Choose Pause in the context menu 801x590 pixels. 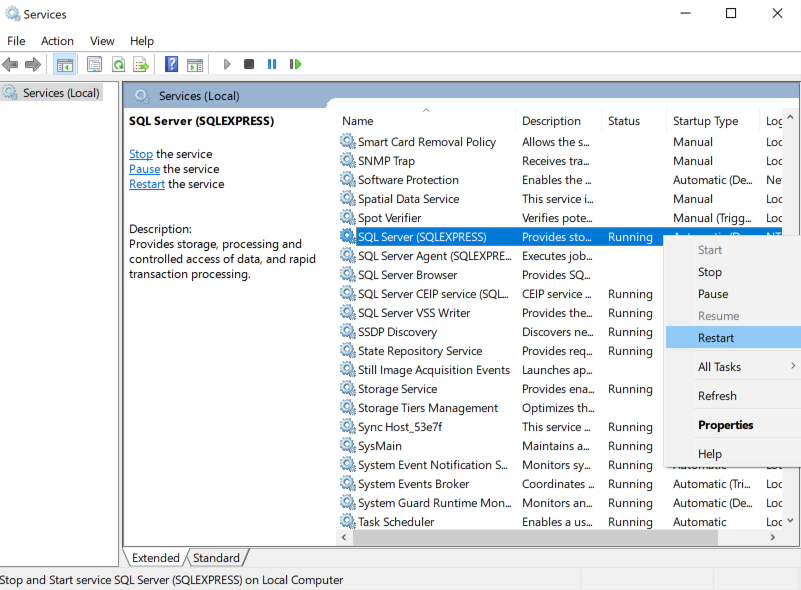click(x=713, y=294)
